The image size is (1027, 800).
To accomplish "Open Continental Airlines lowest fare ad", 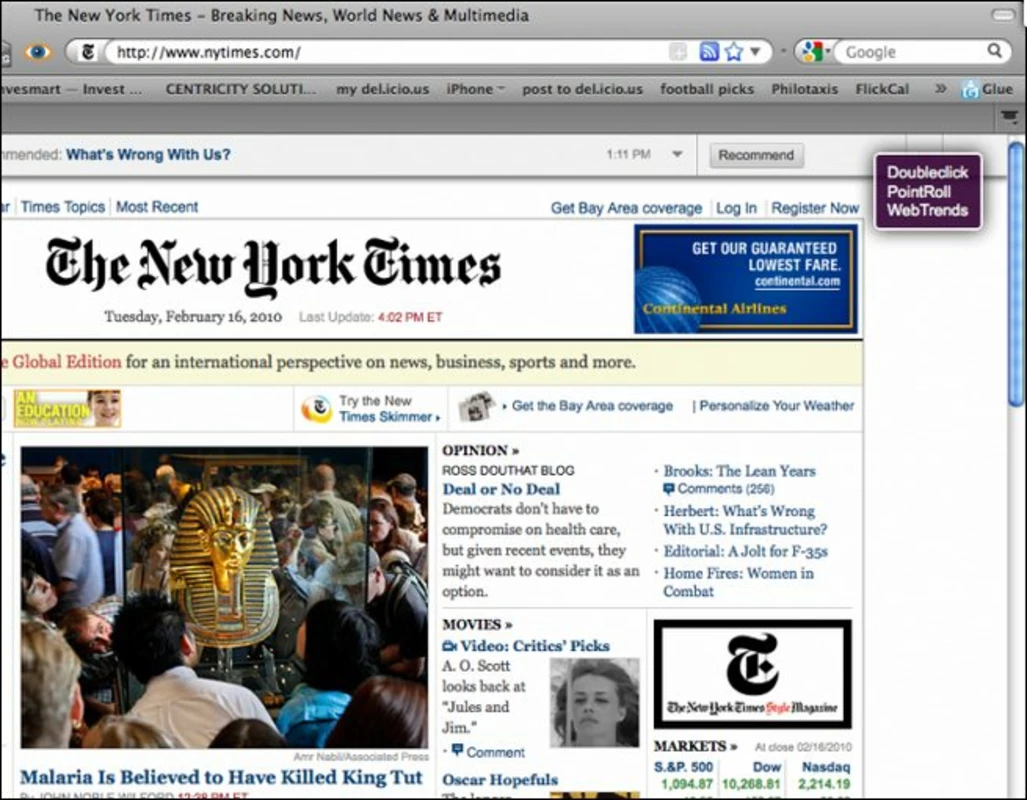I will (745, 279).
